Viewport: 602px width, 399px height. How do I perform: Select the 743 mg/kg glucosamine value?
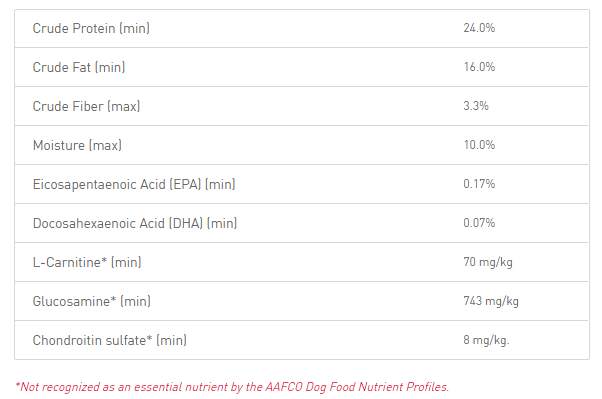coord(491,301)
